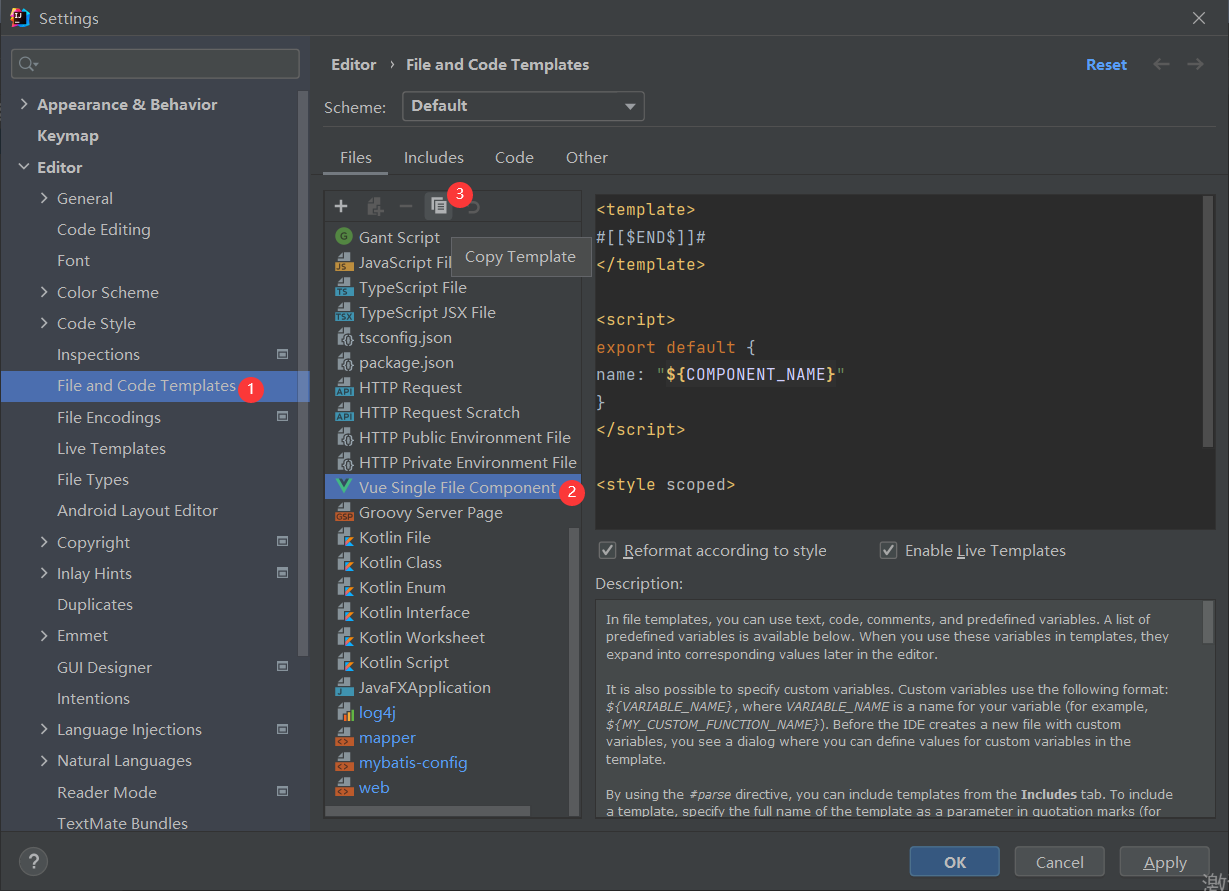Screen dimensions: 1229x891
Task: Click the back navigation arrow
Action: 1161,64
